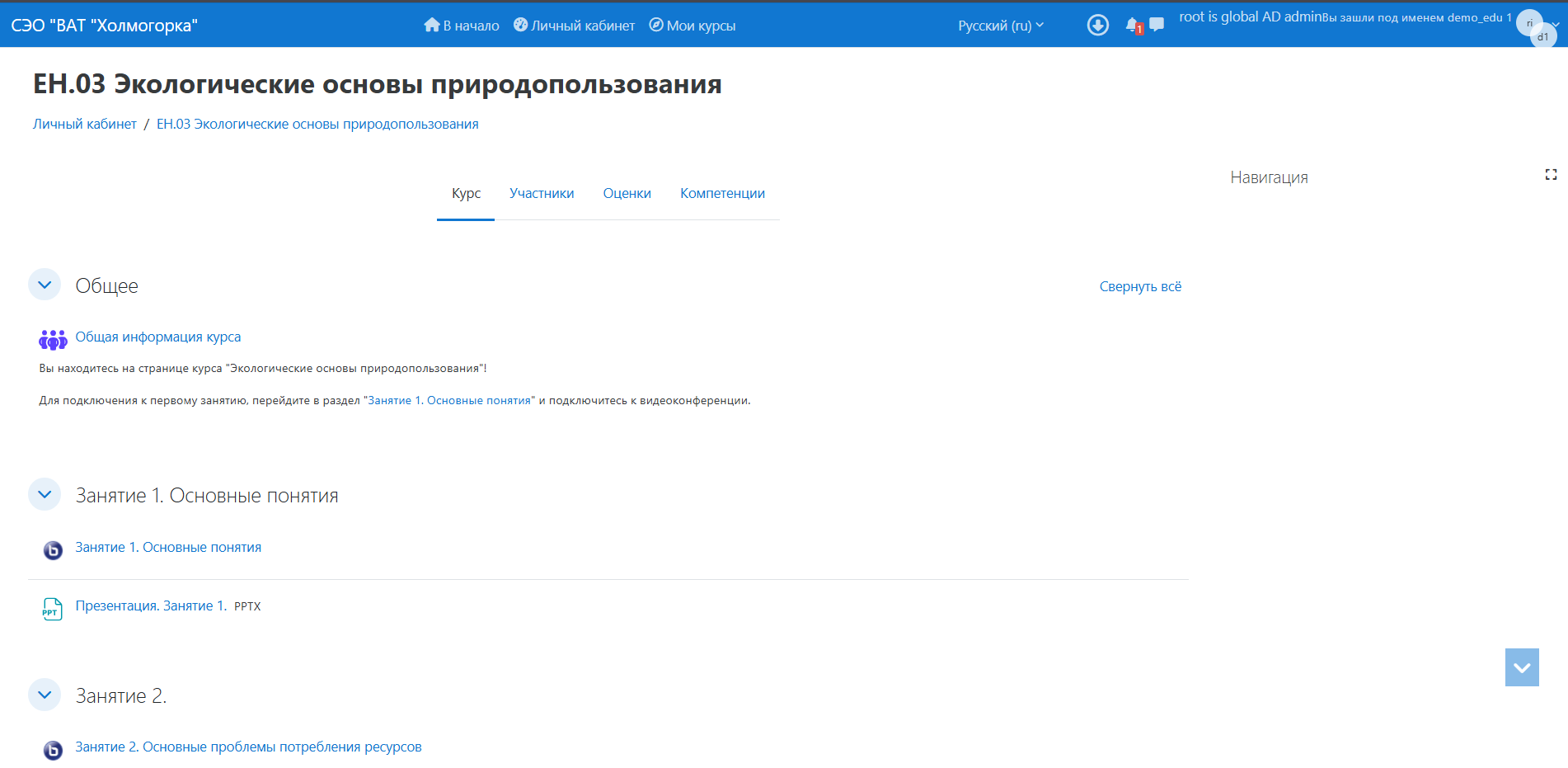Click the Свернуть всё link
The height and width of the screenshot is (768, 1568).
tap(1140, 286)
